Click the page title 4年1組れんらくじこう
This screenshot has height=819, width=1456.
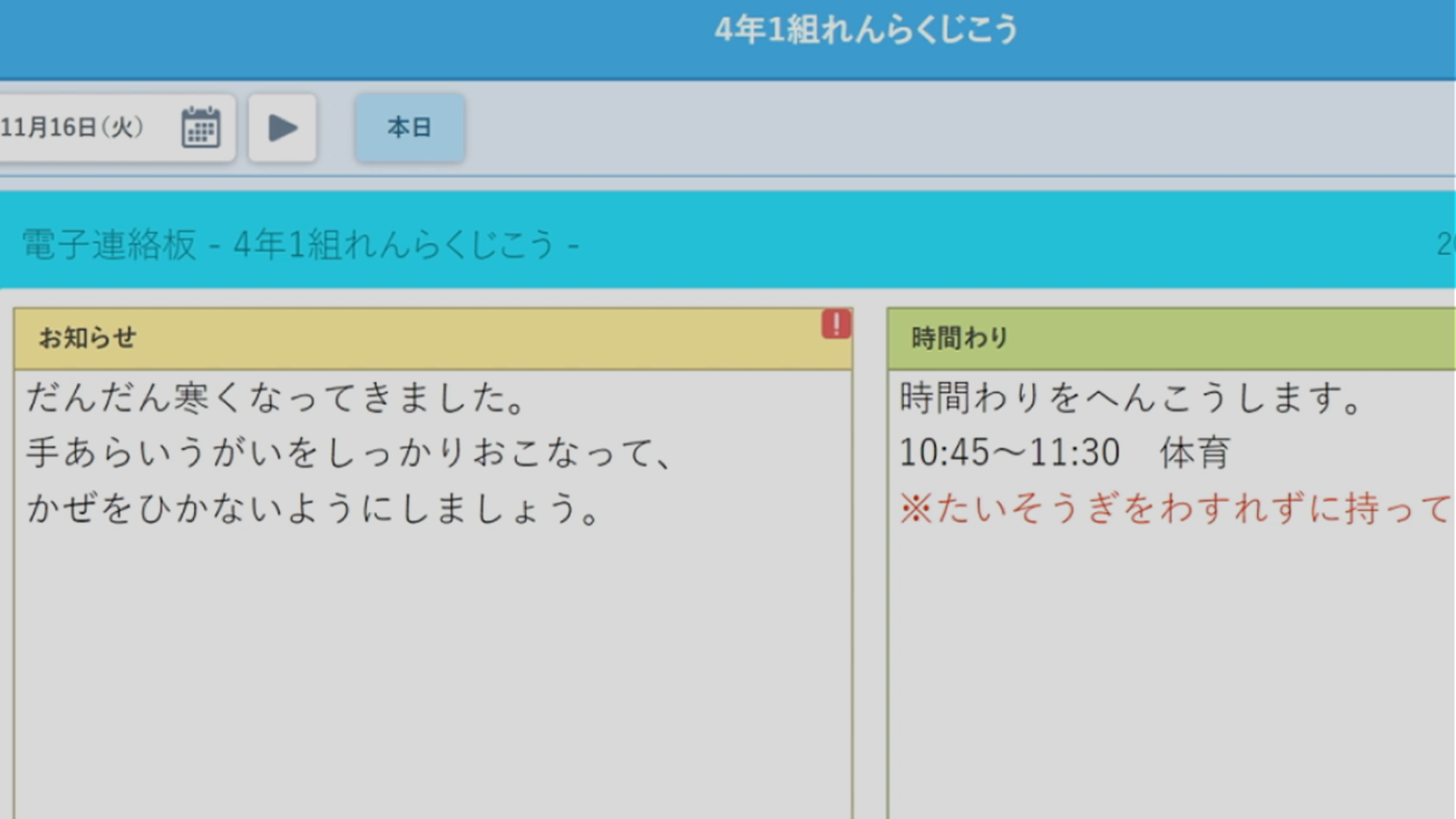865,30
